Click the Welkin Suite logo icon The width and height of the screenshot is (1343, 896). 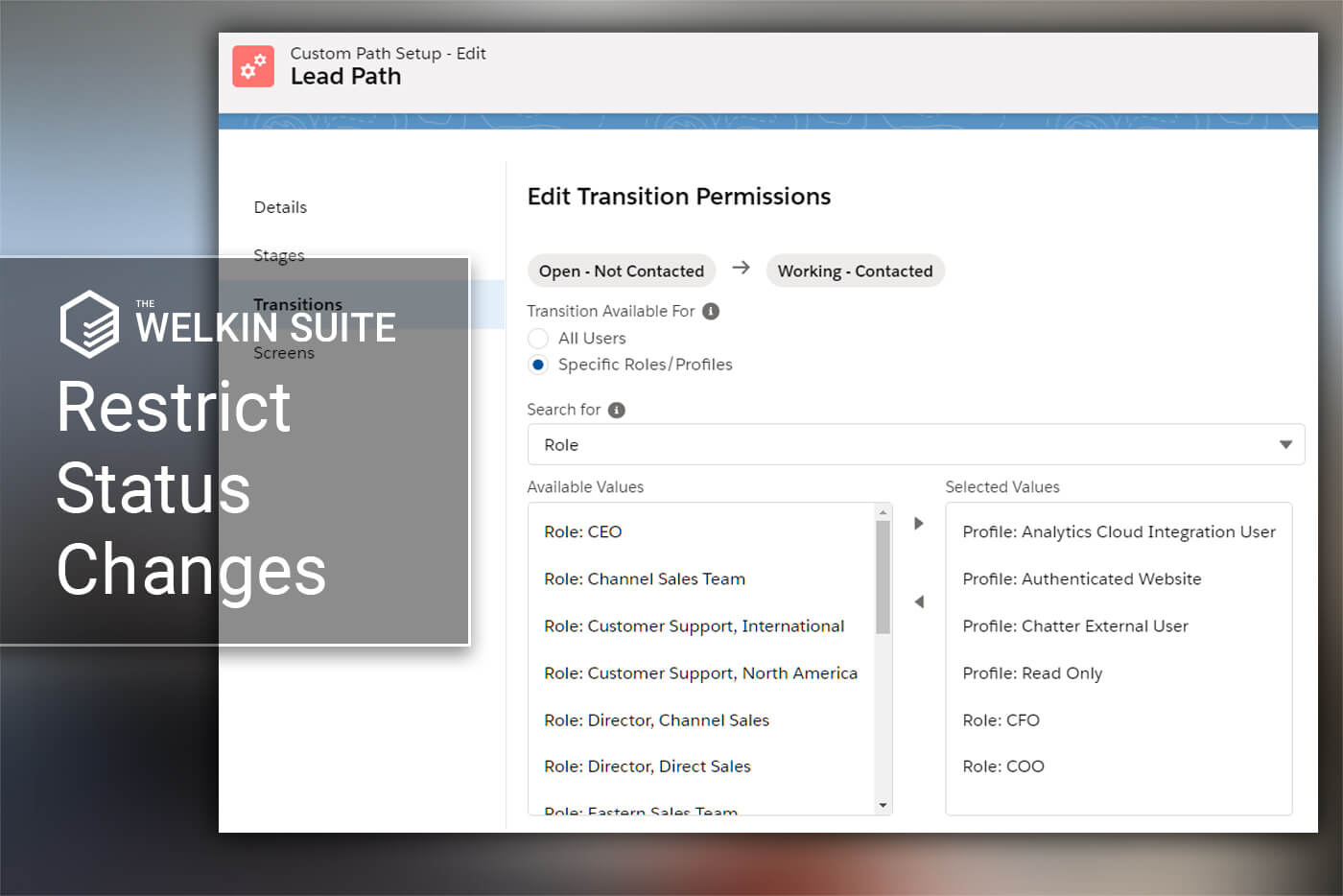89,324
